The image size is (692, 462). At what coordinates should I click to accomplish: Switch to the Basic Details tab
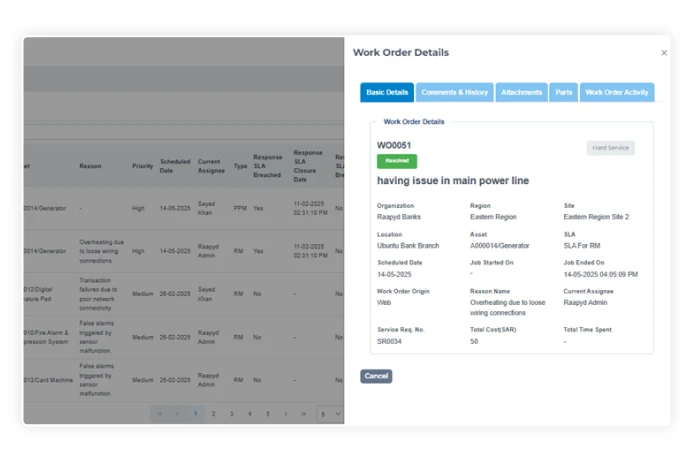(387, 92)
